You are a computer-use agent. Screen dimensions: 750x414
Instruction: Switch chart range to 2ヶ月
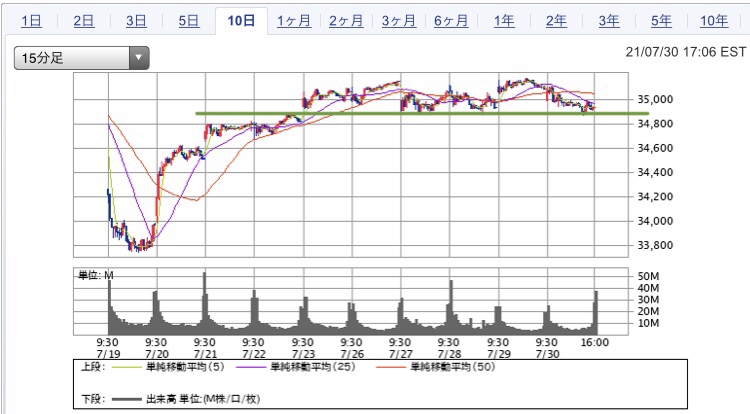pos(346,21)
